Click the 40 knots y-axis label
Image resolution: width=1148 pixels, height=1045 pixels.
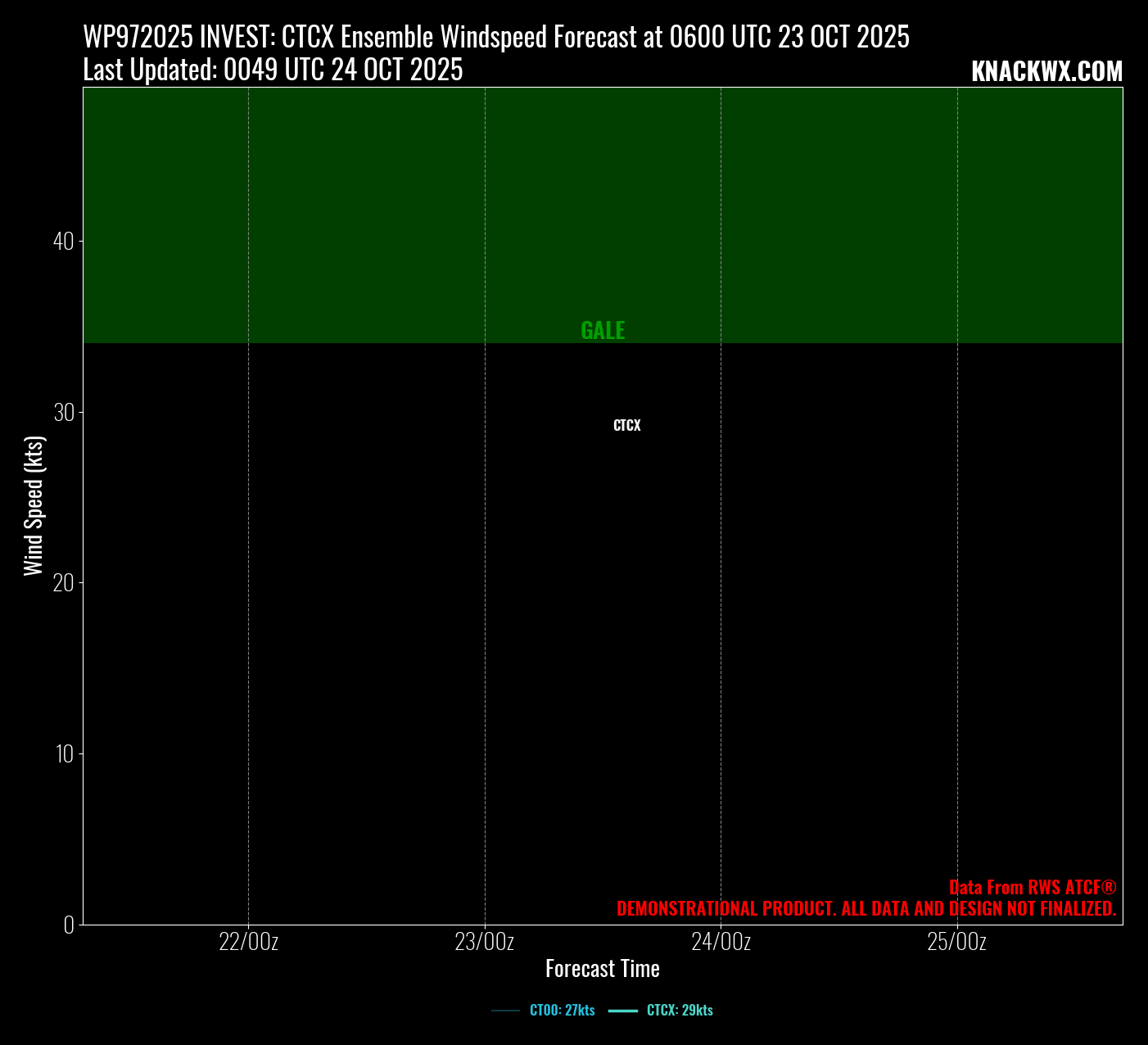64,242
